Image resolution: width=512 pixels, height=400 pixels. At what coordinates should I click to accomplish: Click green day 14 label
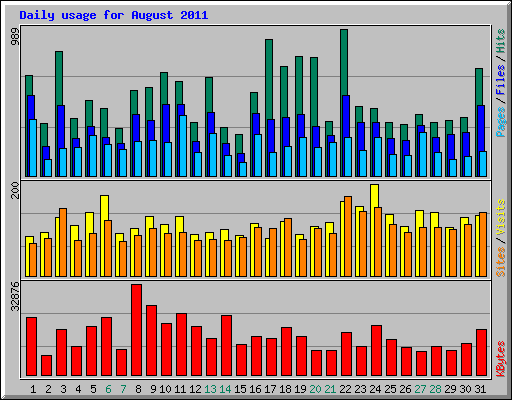pyautogui.click(x=225, y=389)
